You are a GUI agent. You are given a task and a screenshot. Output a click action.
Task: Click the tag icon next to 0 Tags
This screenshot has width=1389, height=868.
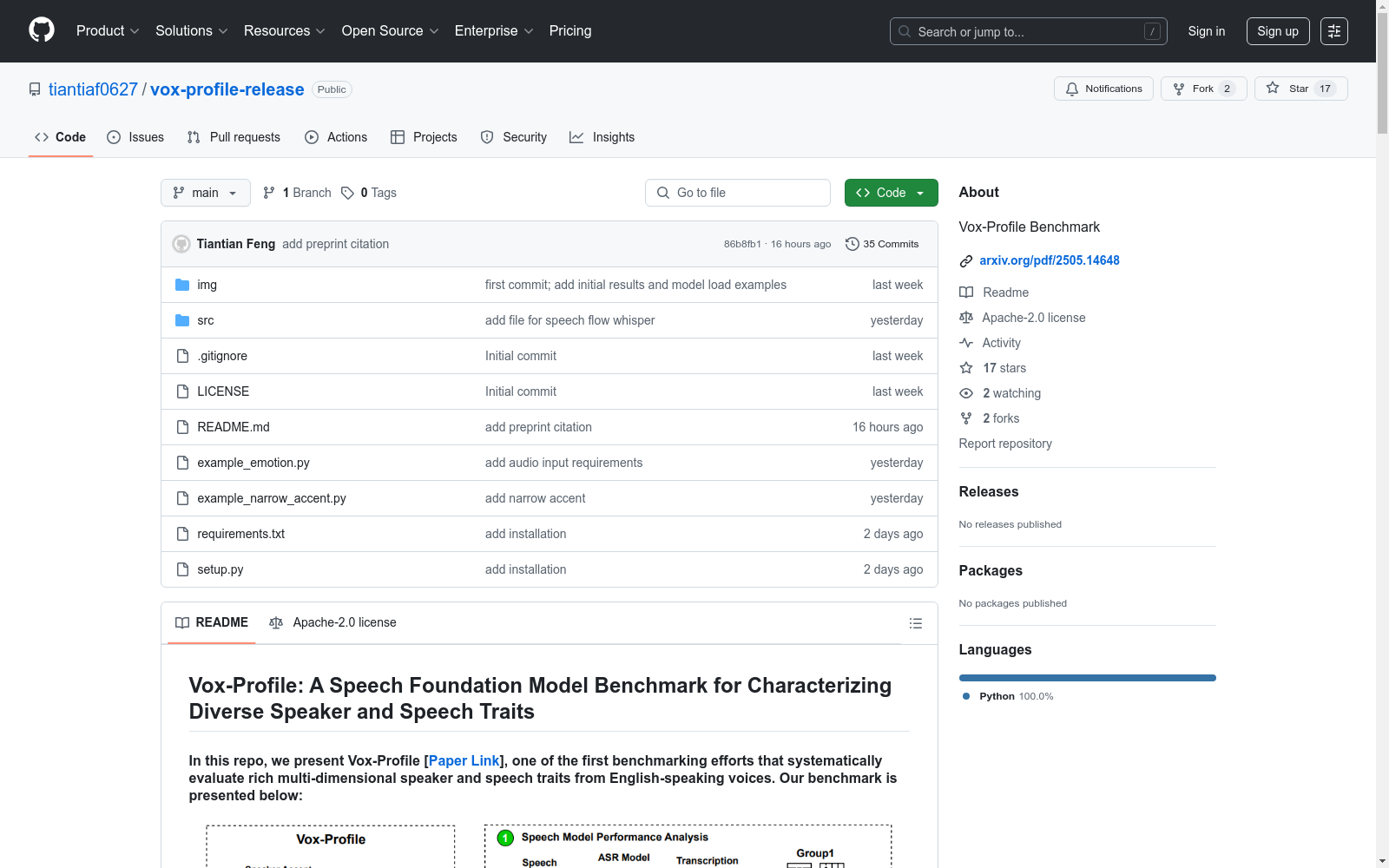(x=347, y=193)
